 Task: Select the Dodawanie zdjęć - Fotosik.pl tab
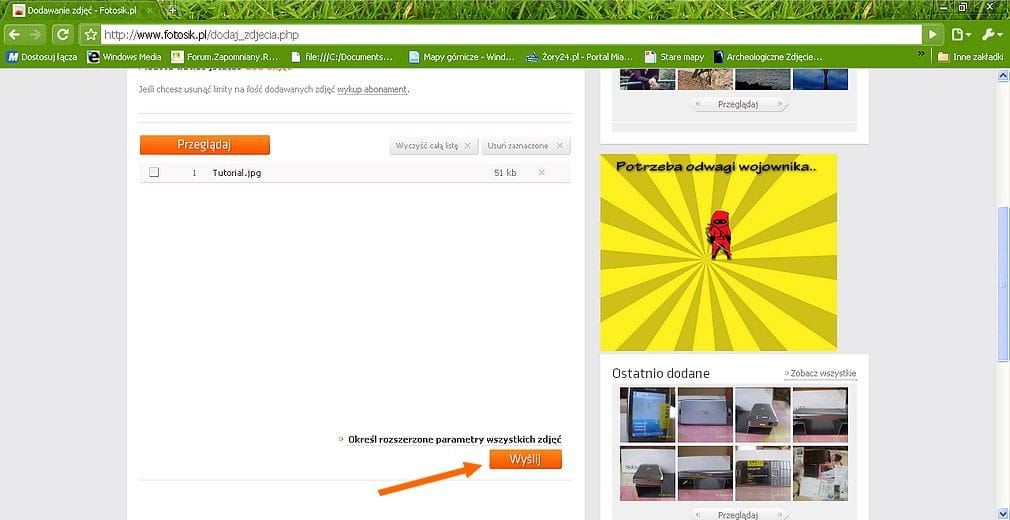tap(80, 11)
